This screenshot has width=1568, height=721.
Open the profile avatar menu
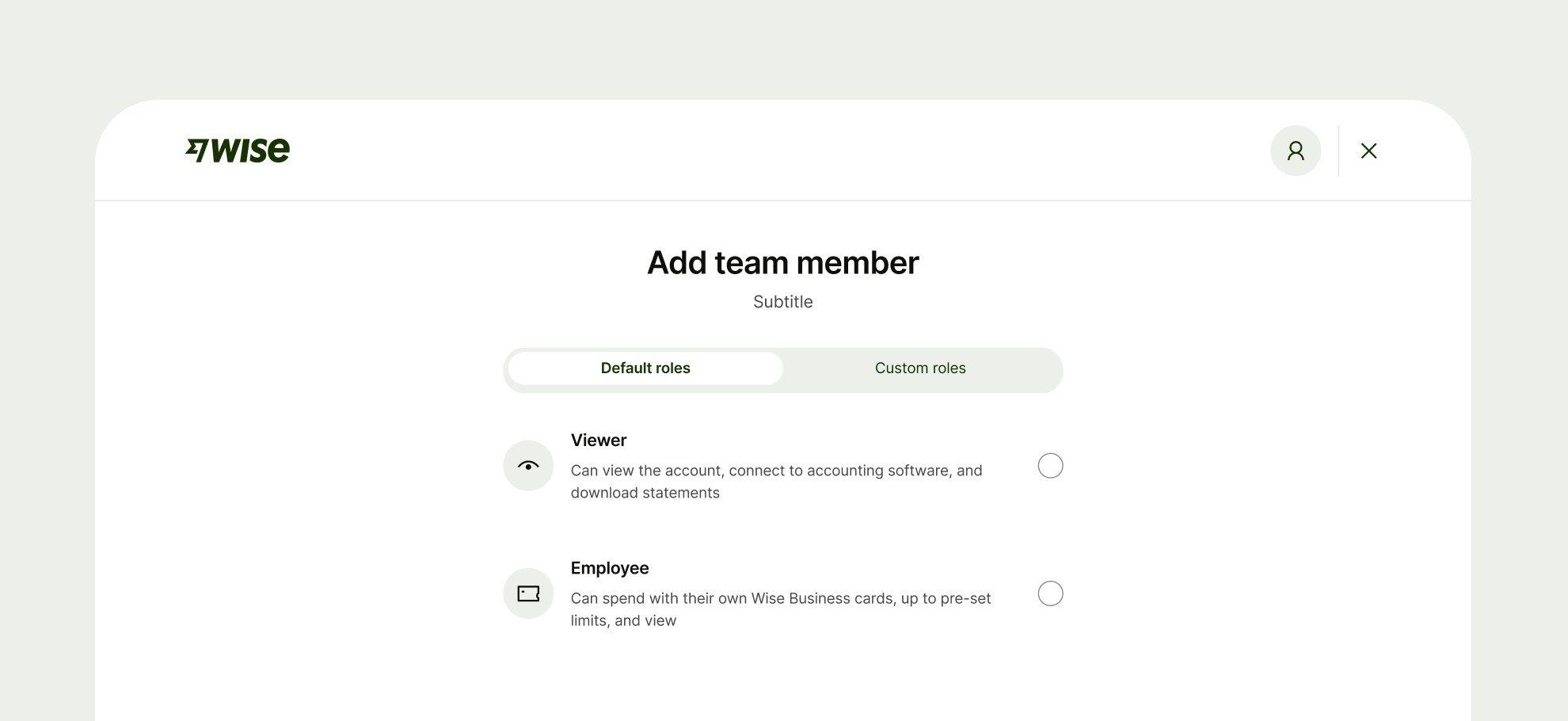pos(1296,151)
